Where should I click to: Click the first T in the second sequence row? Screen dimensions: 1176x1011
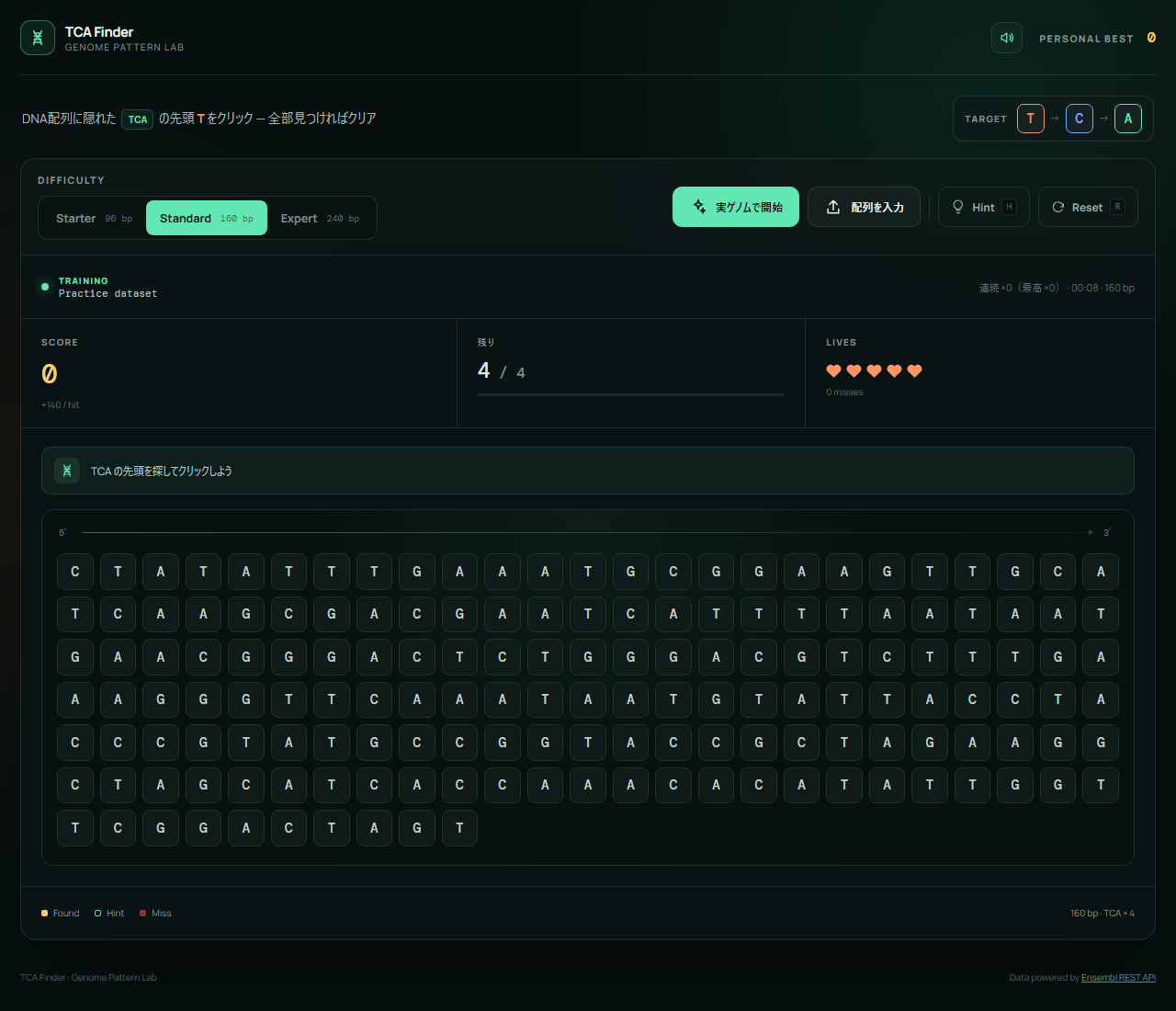75,614
